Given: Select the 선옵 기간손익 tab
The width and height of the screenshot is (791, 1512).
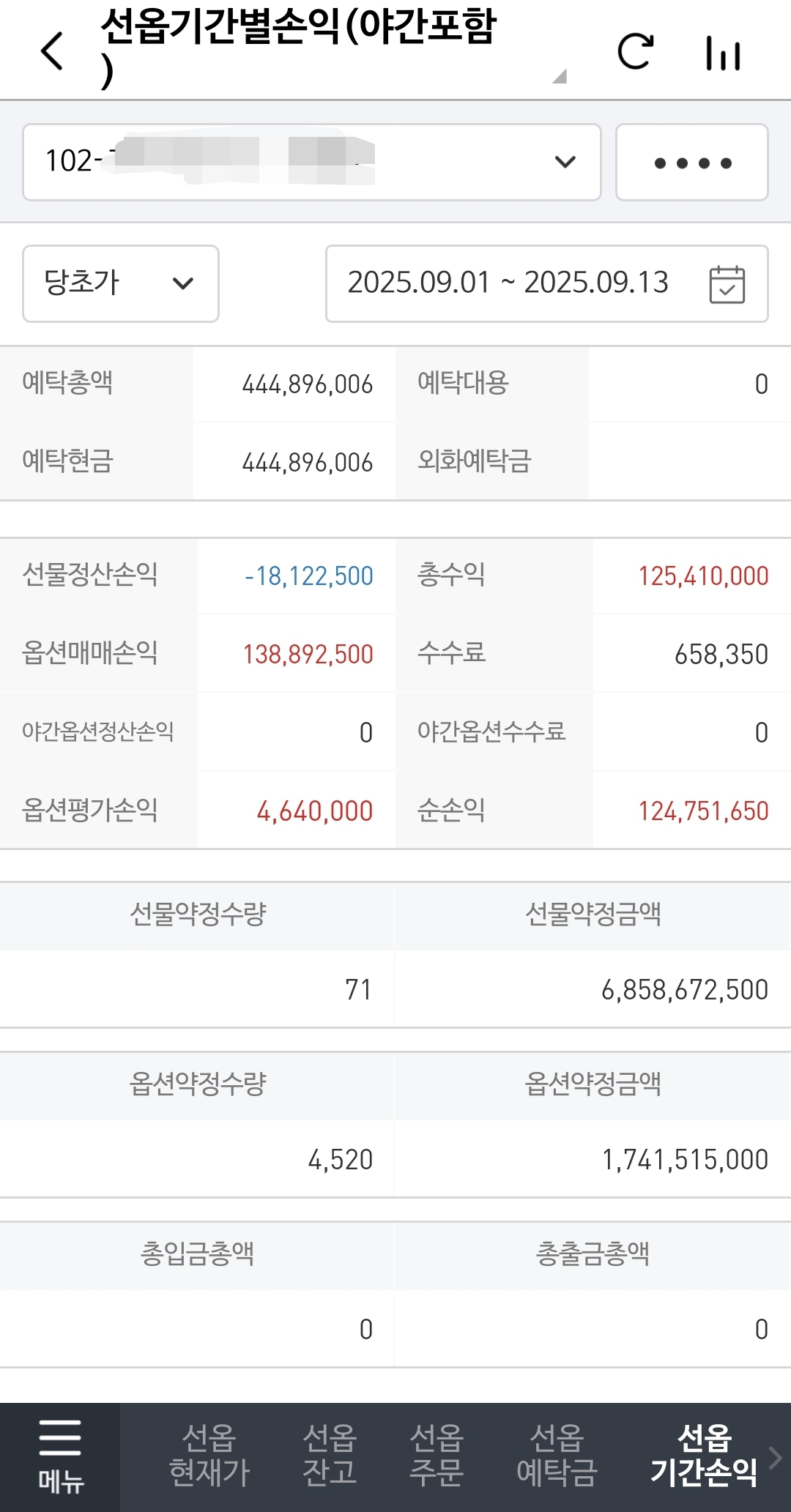Looking at the screenshot, I should pyautogui.click(x=704, y=1455).
